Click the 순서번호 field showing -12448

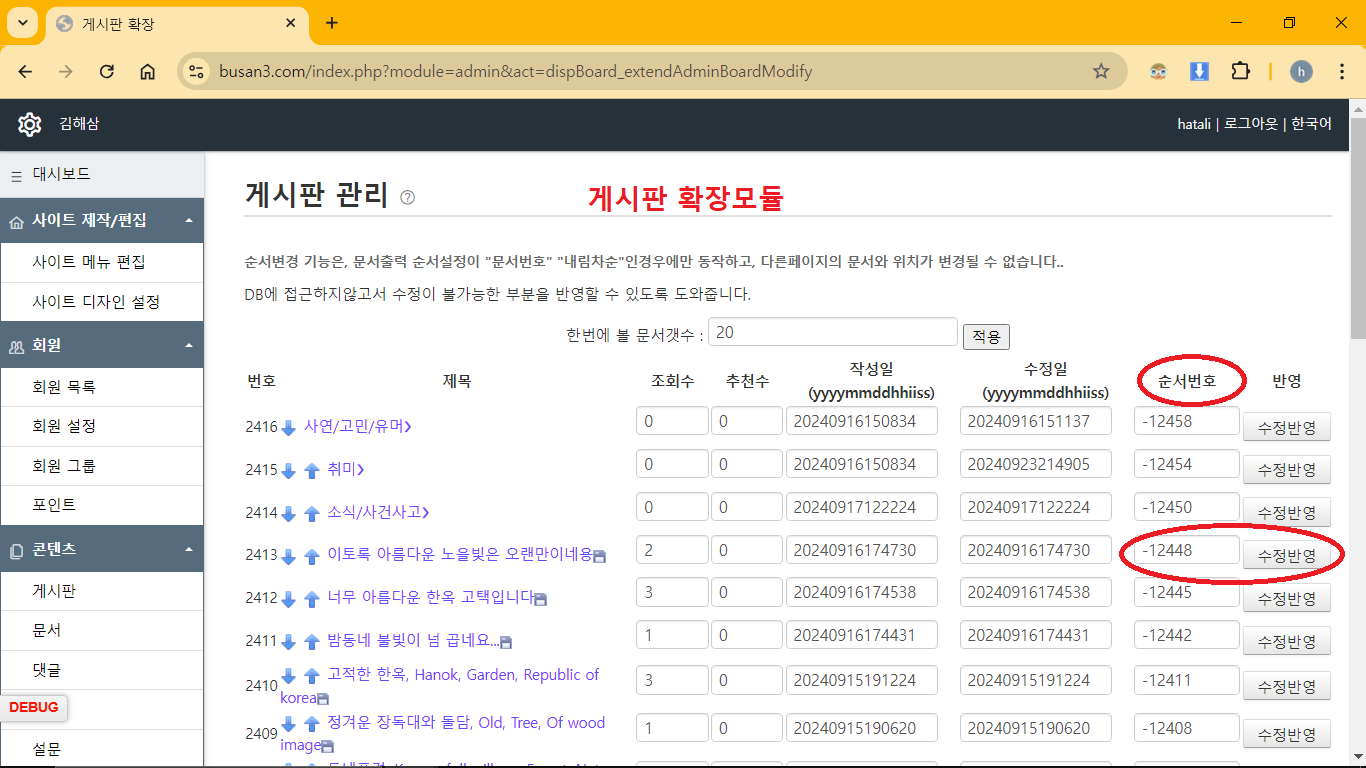pyautogui.click(x=1187, y=550)
